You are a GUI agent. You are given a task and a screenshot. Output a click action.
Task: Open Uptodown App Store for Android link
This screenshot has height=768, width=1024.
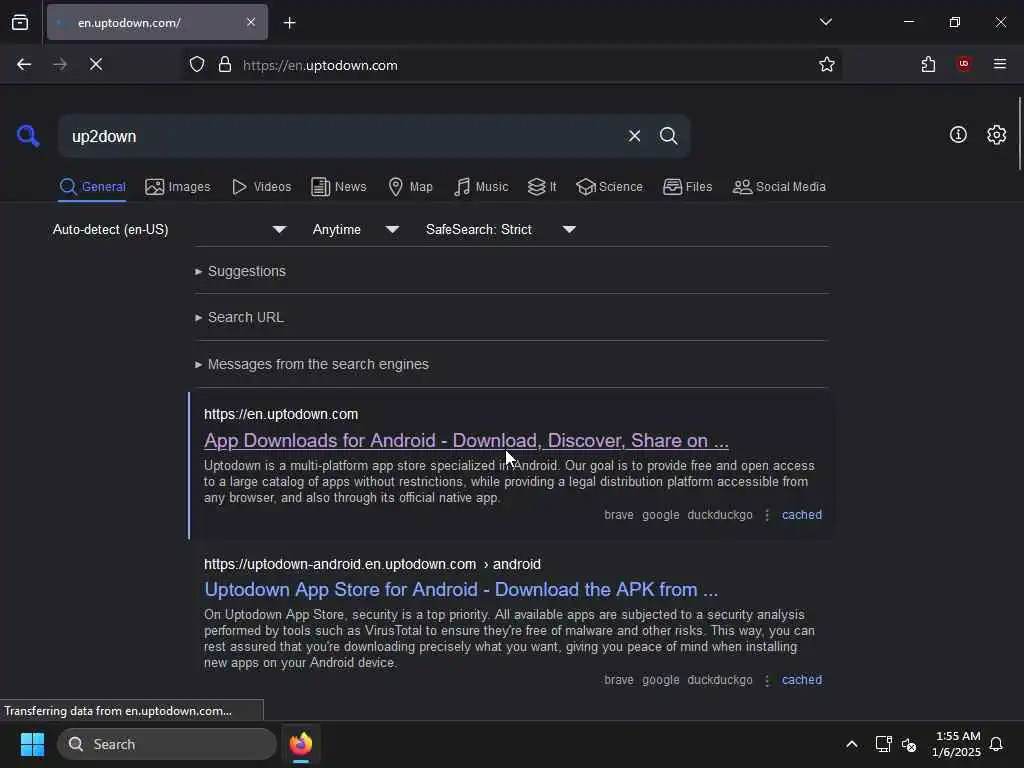coord(461,590)
